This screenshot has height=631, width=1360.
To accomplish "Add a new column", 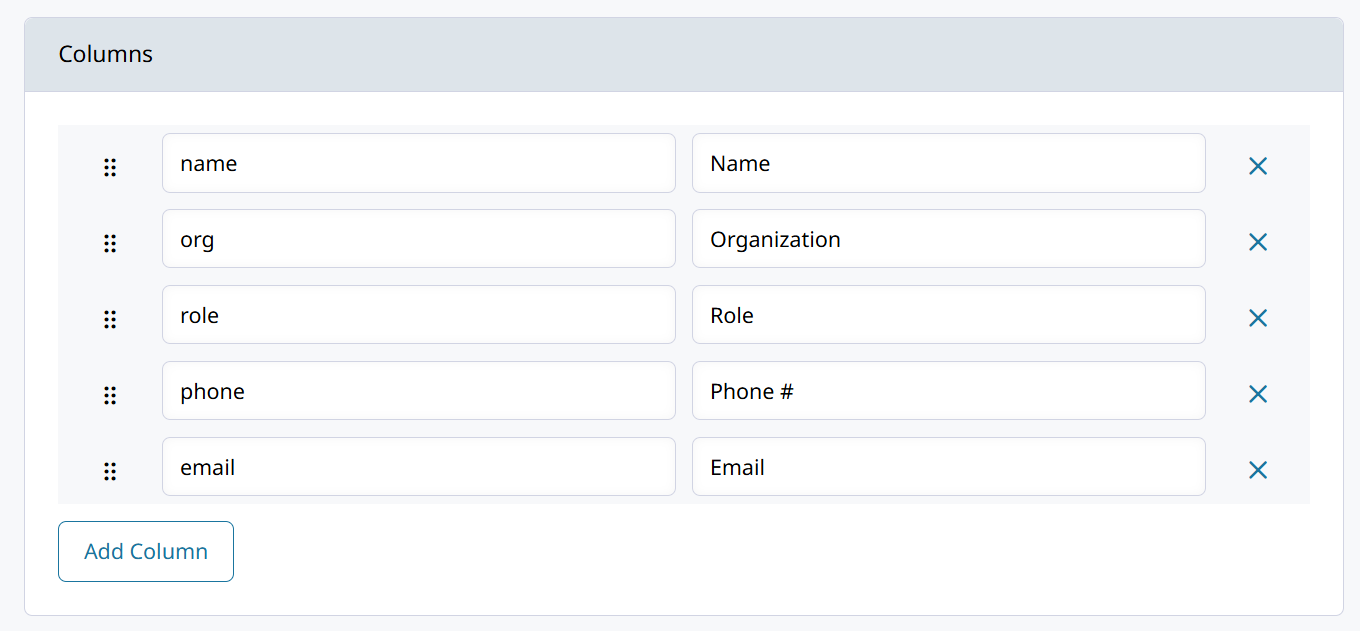I will coord(146,551).
